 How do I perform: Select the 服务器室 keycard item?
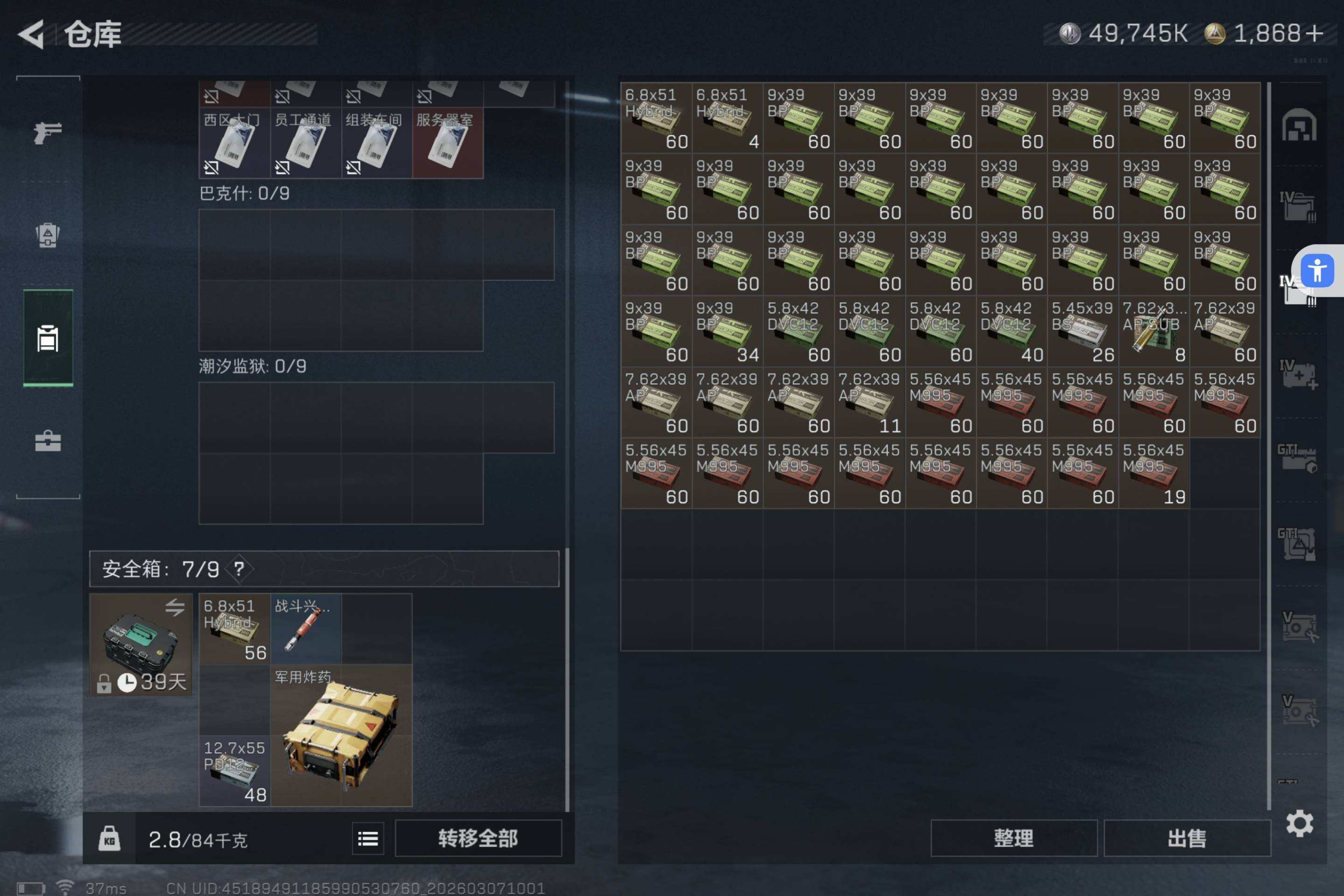448,143
